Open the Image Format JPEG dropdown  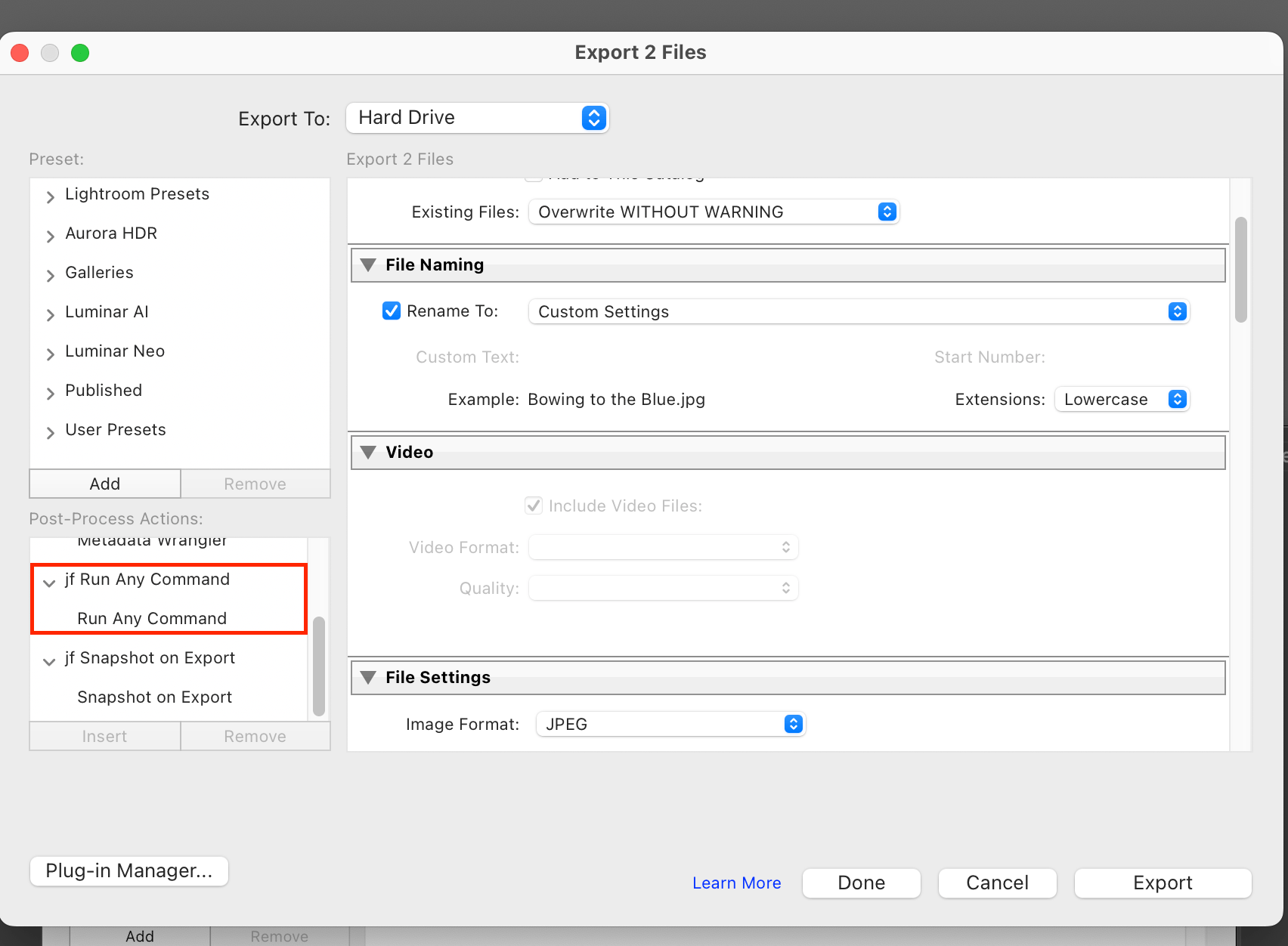click(x=670, y=725)
